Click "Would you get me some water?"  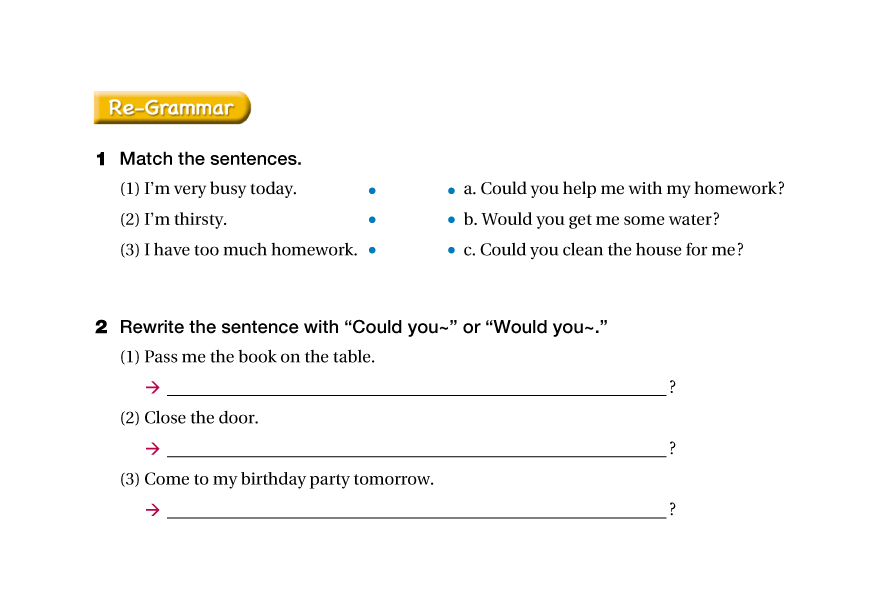(x=591, y=220)
